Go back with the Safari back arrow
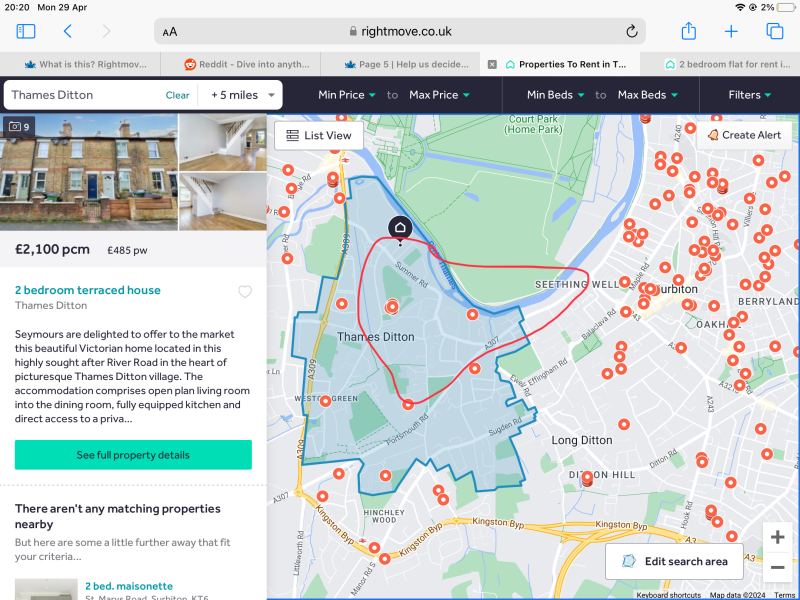The image size is (800, 600). 67,31
